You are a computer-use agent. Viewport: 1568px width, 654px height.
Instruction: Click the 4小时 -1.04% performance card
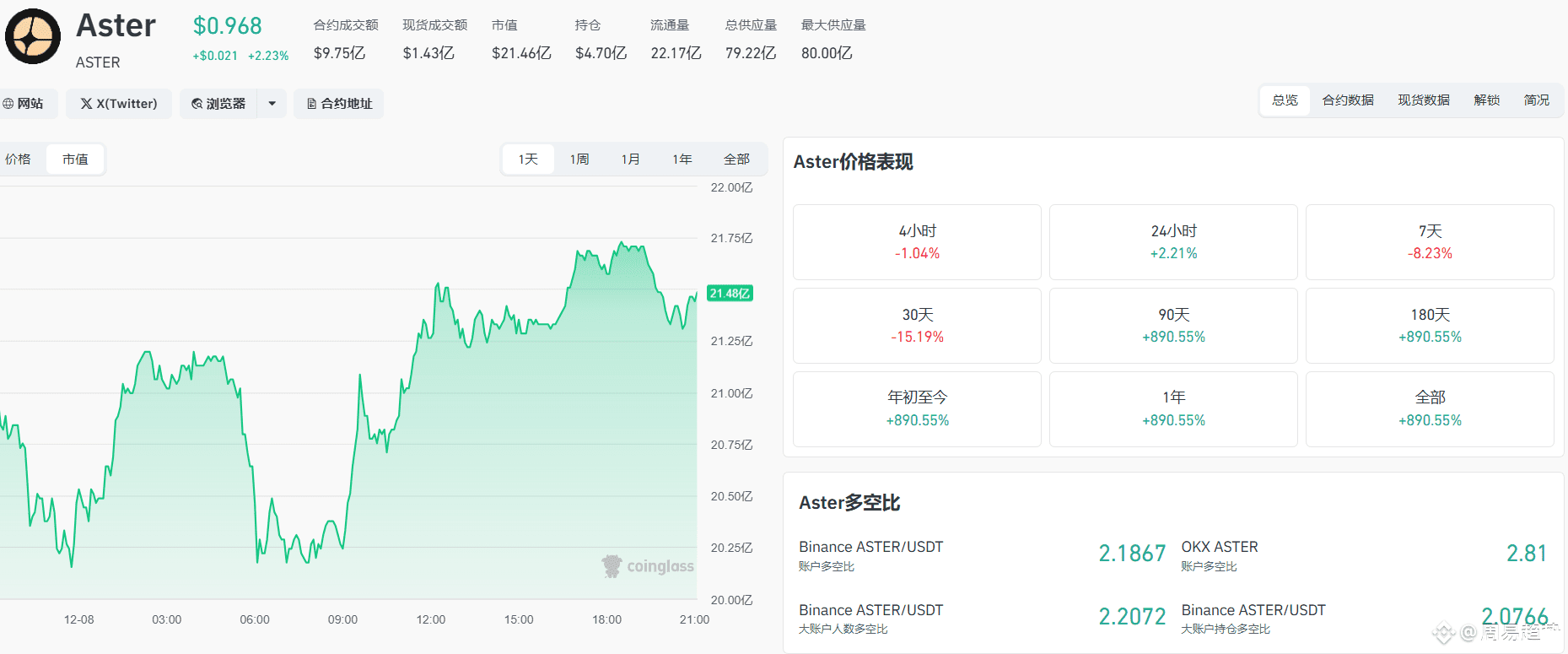pyautogui.click(x=917, y=242)
